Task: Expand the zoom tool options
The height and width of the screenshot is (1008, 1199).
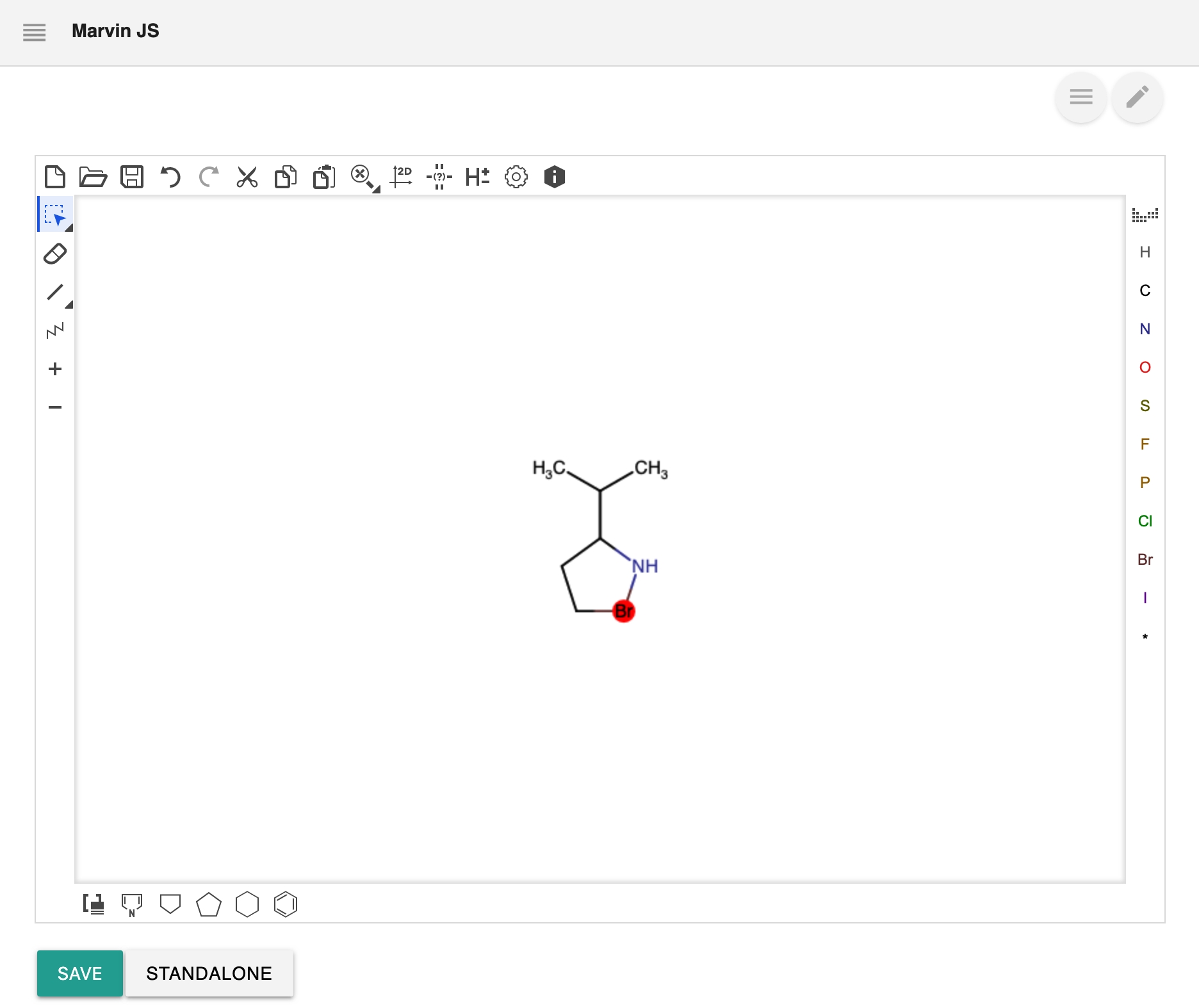Action: pos(377,190)
